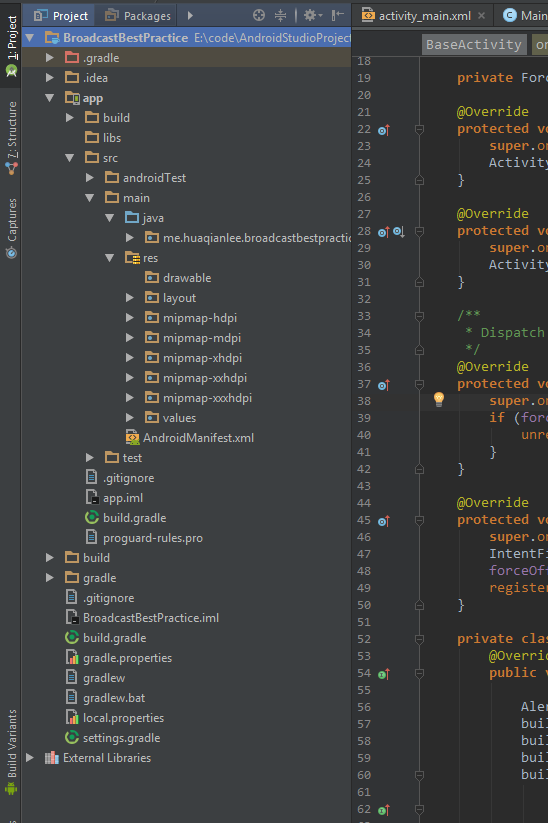The image size is (548, 823).
Task: Collapse the app module node
Action: pos(50,98)
